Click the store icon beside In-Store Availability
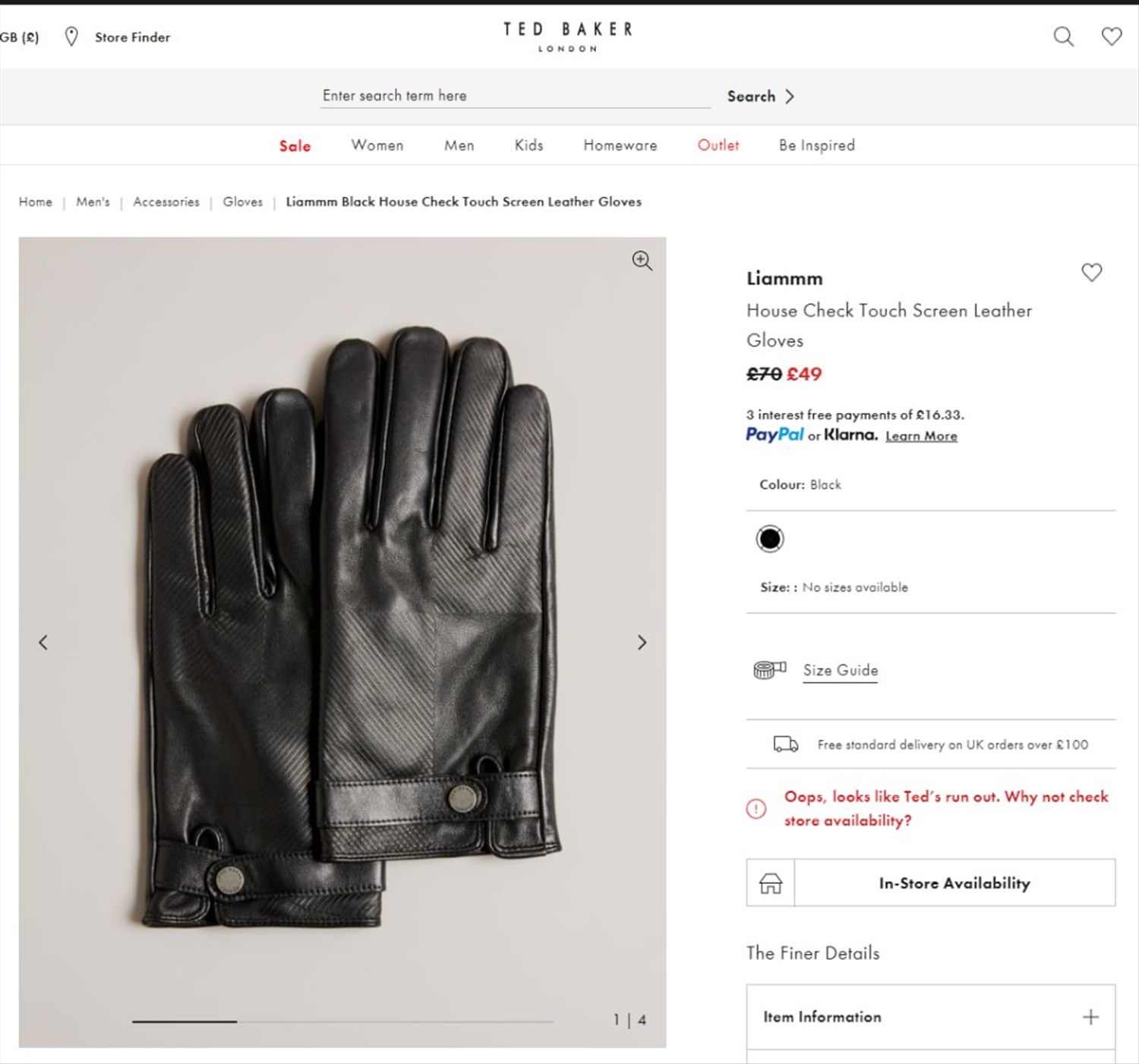 [771, 883]
